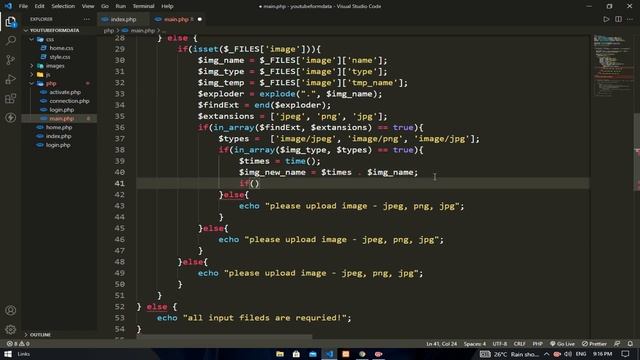The height and width of the screenshot is (360, 640).
Task: Open the Extensions view
Action: 11,98
